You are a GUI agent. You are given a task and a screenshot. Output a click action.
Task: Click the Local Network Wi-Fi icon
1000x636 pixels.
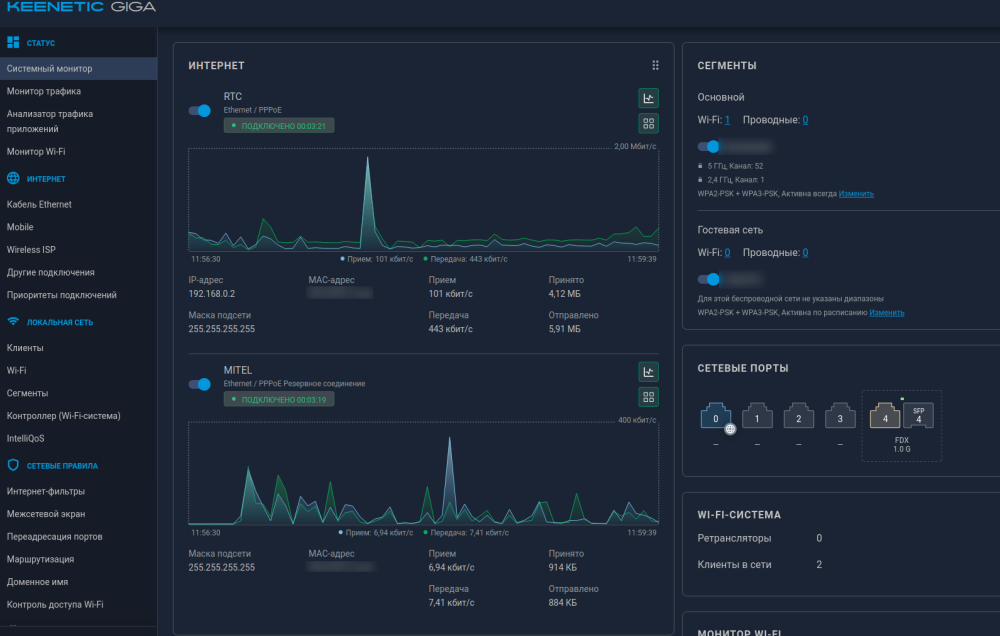coord(13,322)
